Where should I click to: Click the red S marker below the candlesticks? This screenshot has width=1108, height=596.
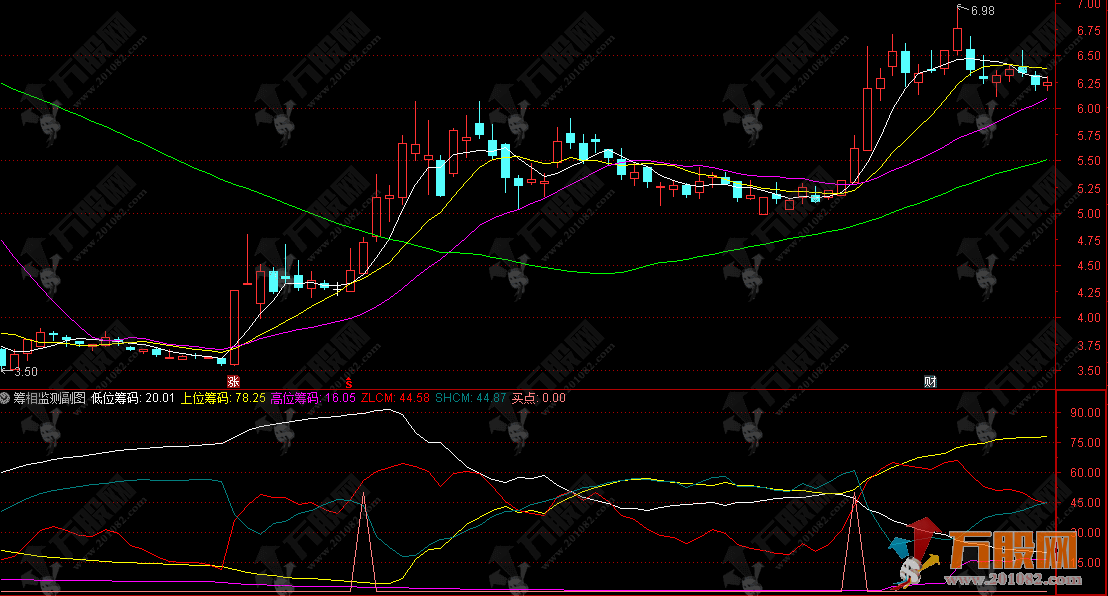pyautogui.click(x=349, y=381)
